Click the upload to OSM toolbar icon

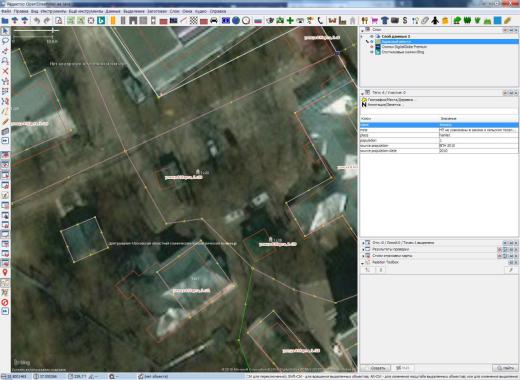click(x=25, y=20)
